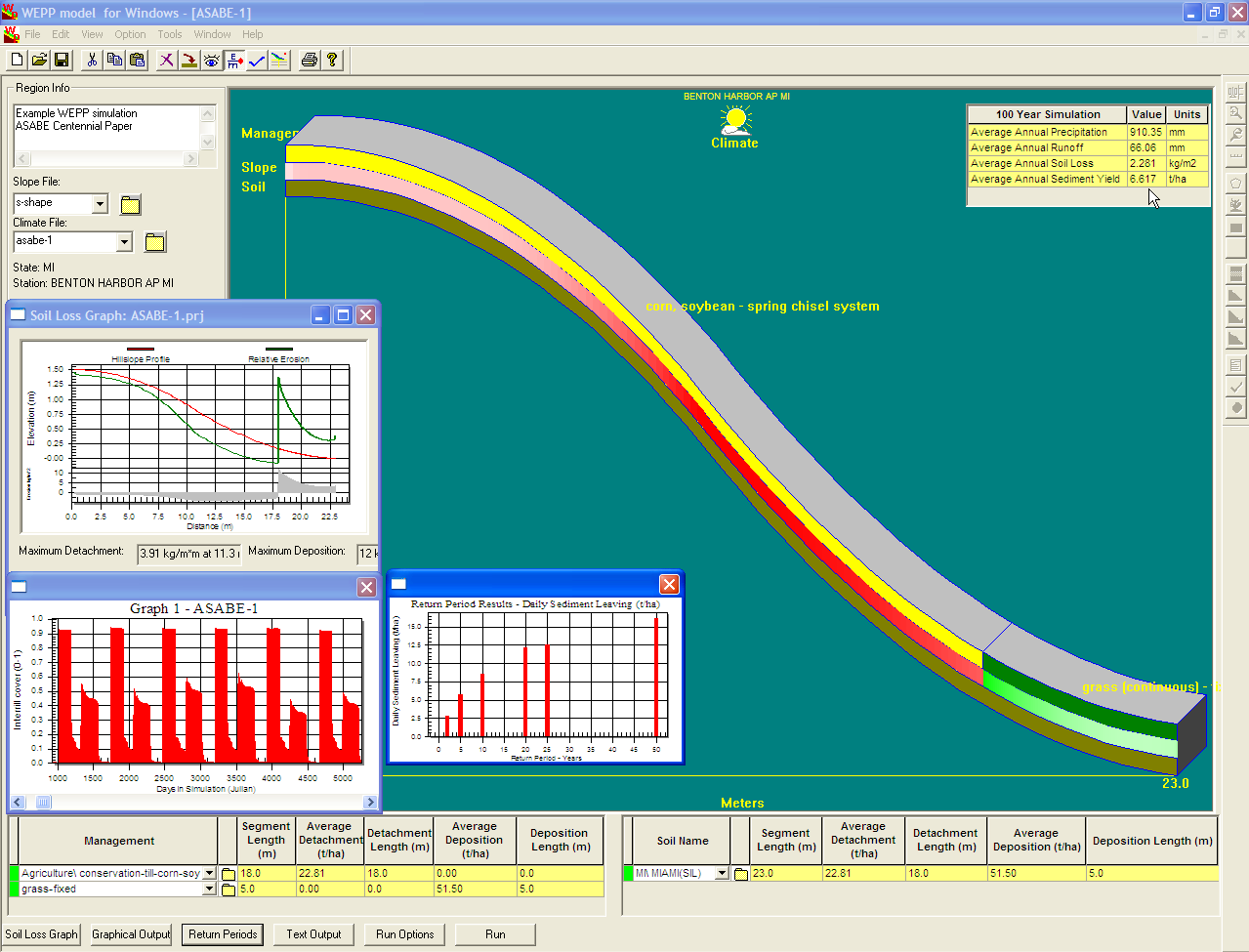Viewport: 1249px width, 952px height.
Task: Expand the grass-fixed management dropdown
Action: coord(209,889)
